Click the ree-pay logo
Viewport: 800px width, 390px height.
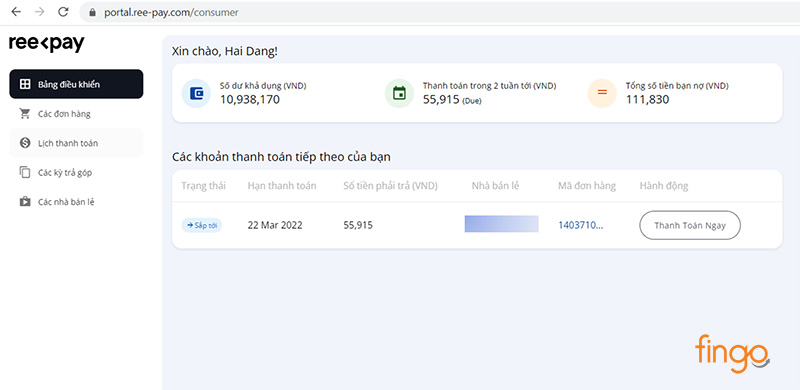click(46, 44)
